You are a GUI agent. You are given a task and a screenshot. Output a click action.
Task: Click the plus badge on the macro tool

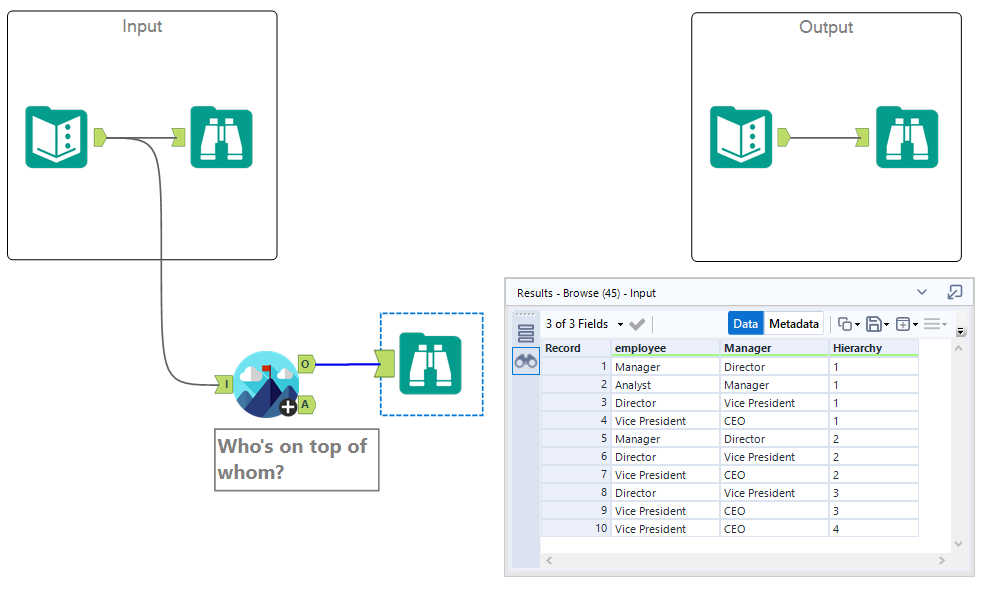pyautogui.click(x=288, y=407)
